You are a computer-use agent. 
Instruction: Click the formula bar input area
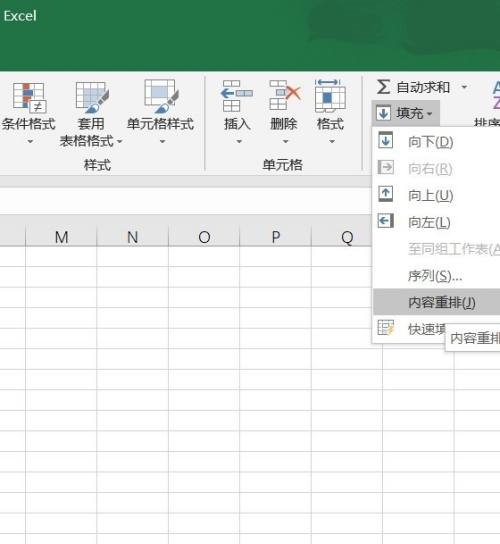(x=186, y=201)
